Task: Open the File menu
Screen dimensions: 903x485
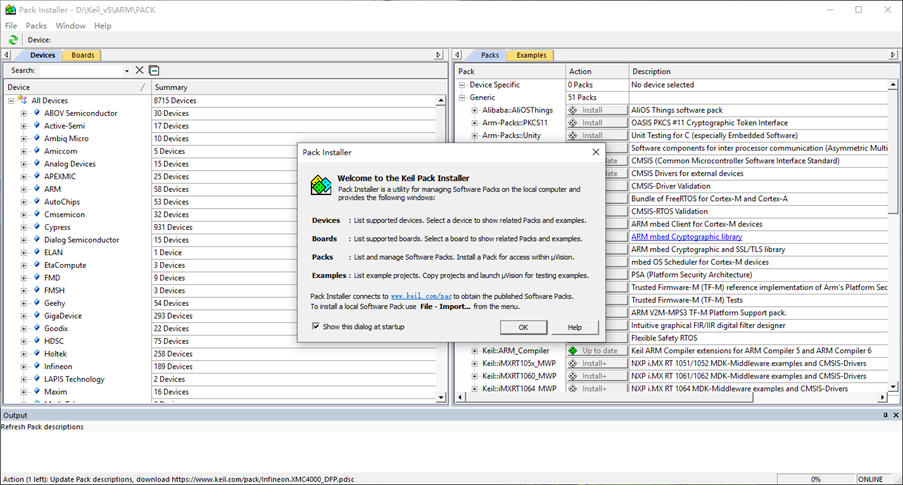Action: click(11, 25)
